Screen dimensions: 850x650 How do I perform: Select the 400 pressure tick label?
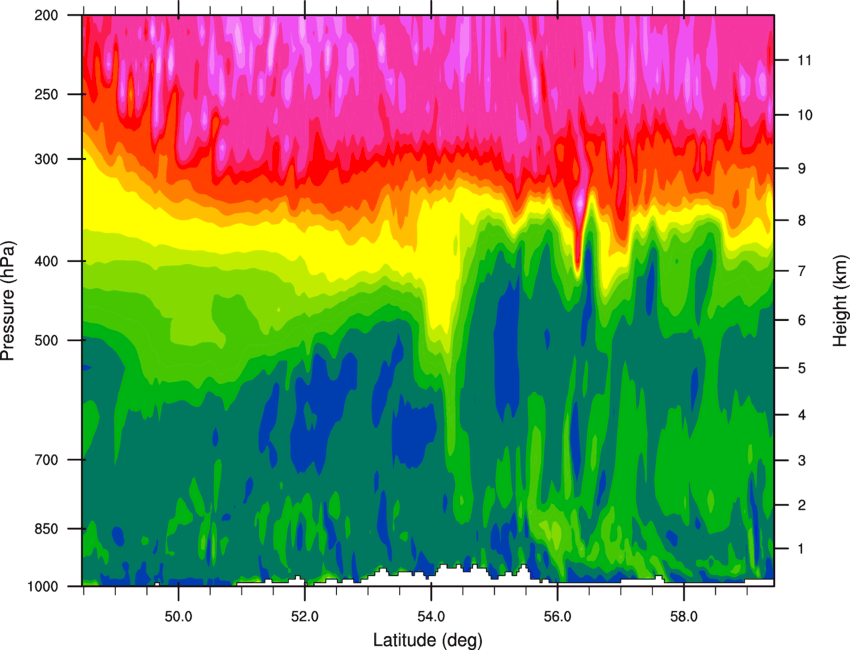pos(46,261)
